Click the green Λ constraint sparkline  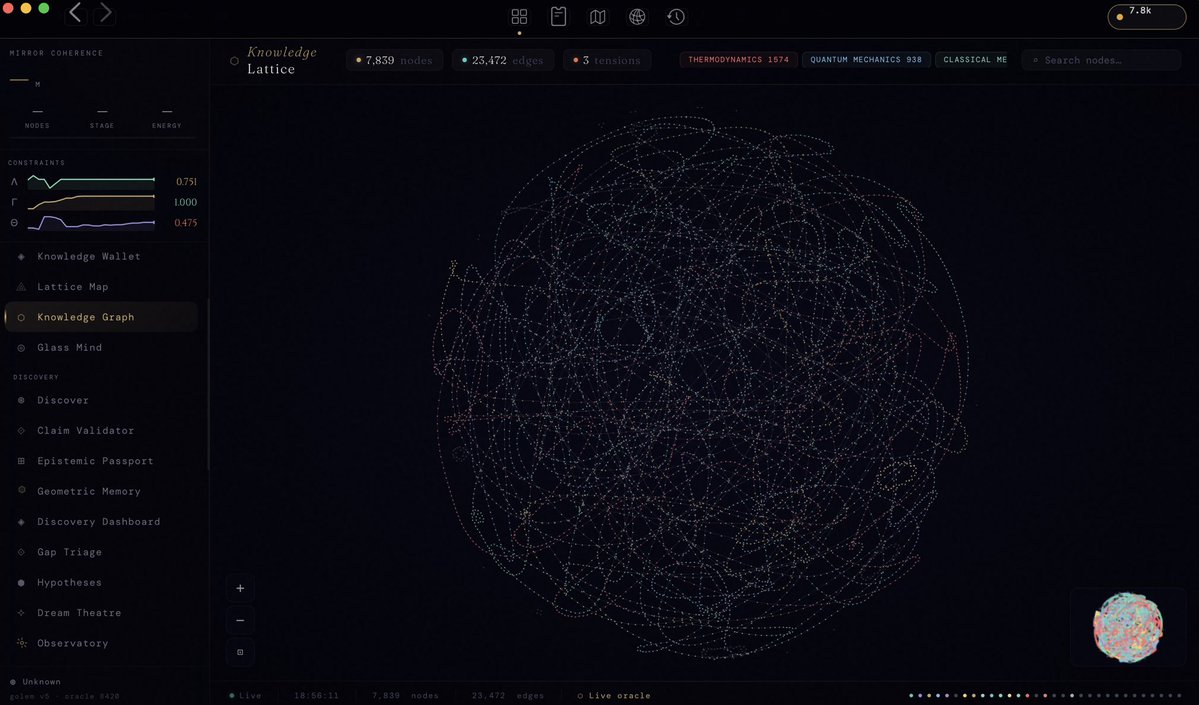click(91, 181)
